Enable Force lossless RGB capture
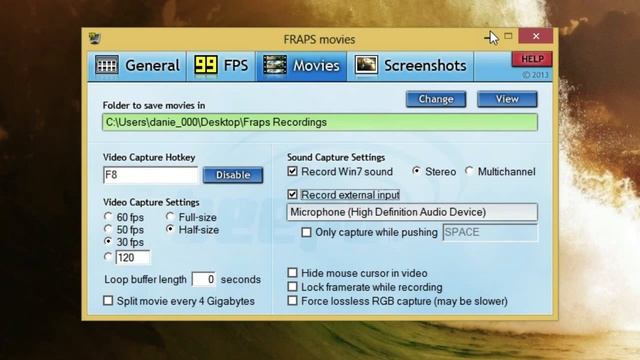The width and height of the screenshot is (640, 360). (x=293, y=301)
